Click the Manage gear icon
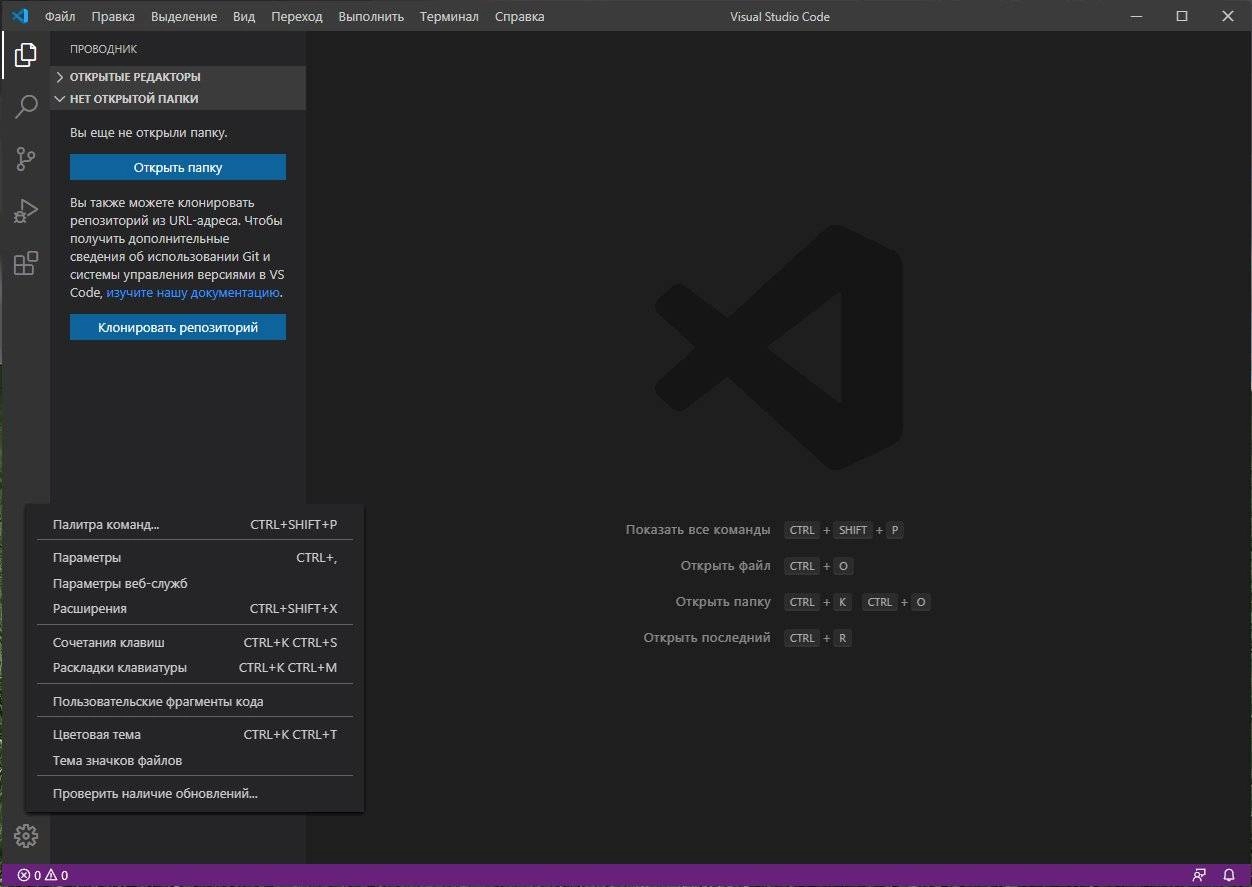This screenshot has width=1252, height=887. (x=25, y=836)
